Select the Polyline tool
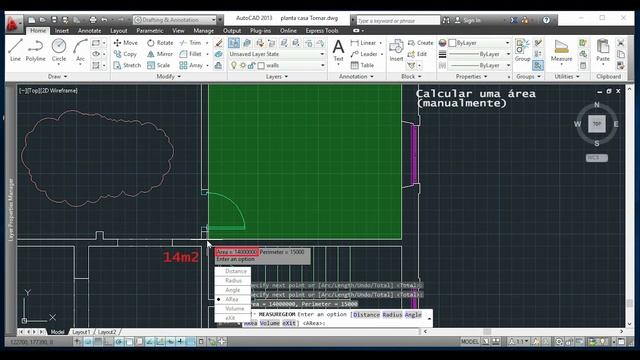The width and height of the screenshot is (640, 360). (x=36, y=50)
